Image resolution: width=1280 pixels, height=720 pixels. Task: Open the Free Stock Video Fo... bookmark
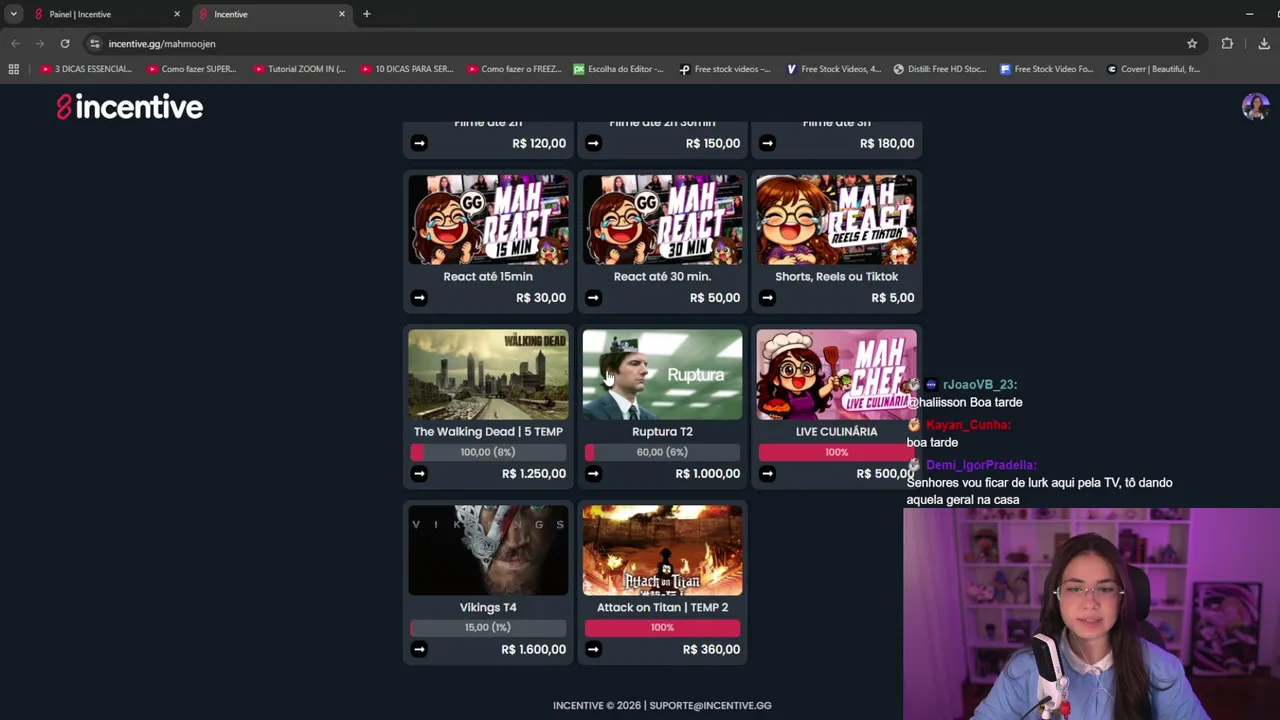click(x=1047, y=69)
